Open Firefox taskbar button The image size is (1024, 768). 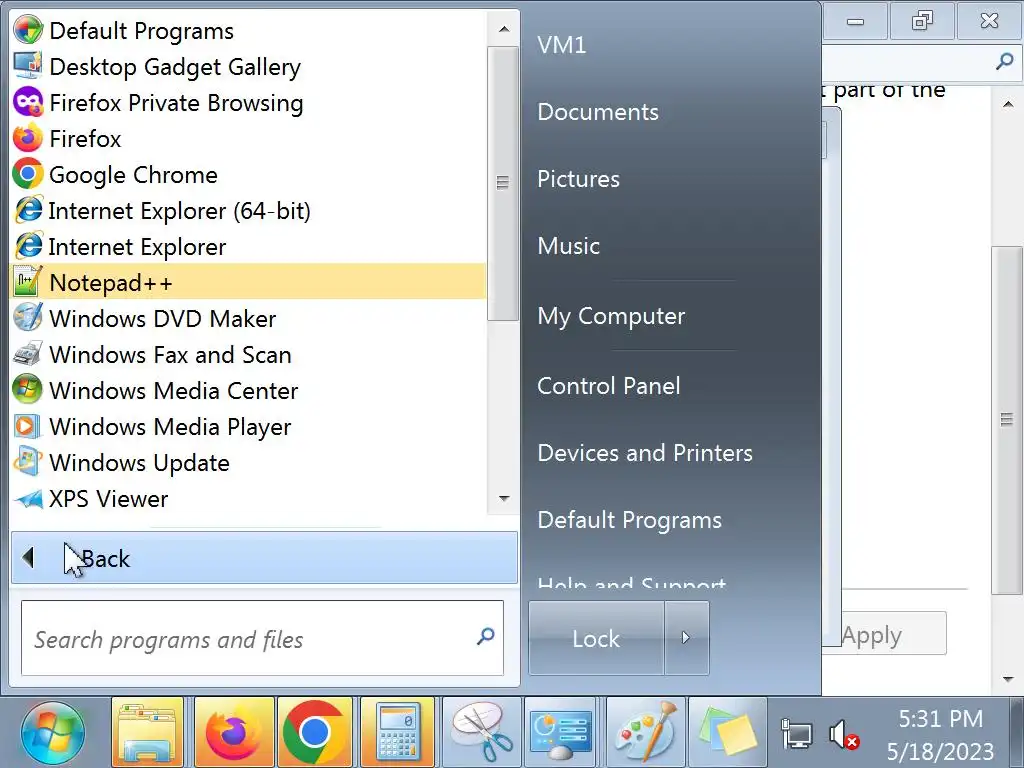click(234, 733)
